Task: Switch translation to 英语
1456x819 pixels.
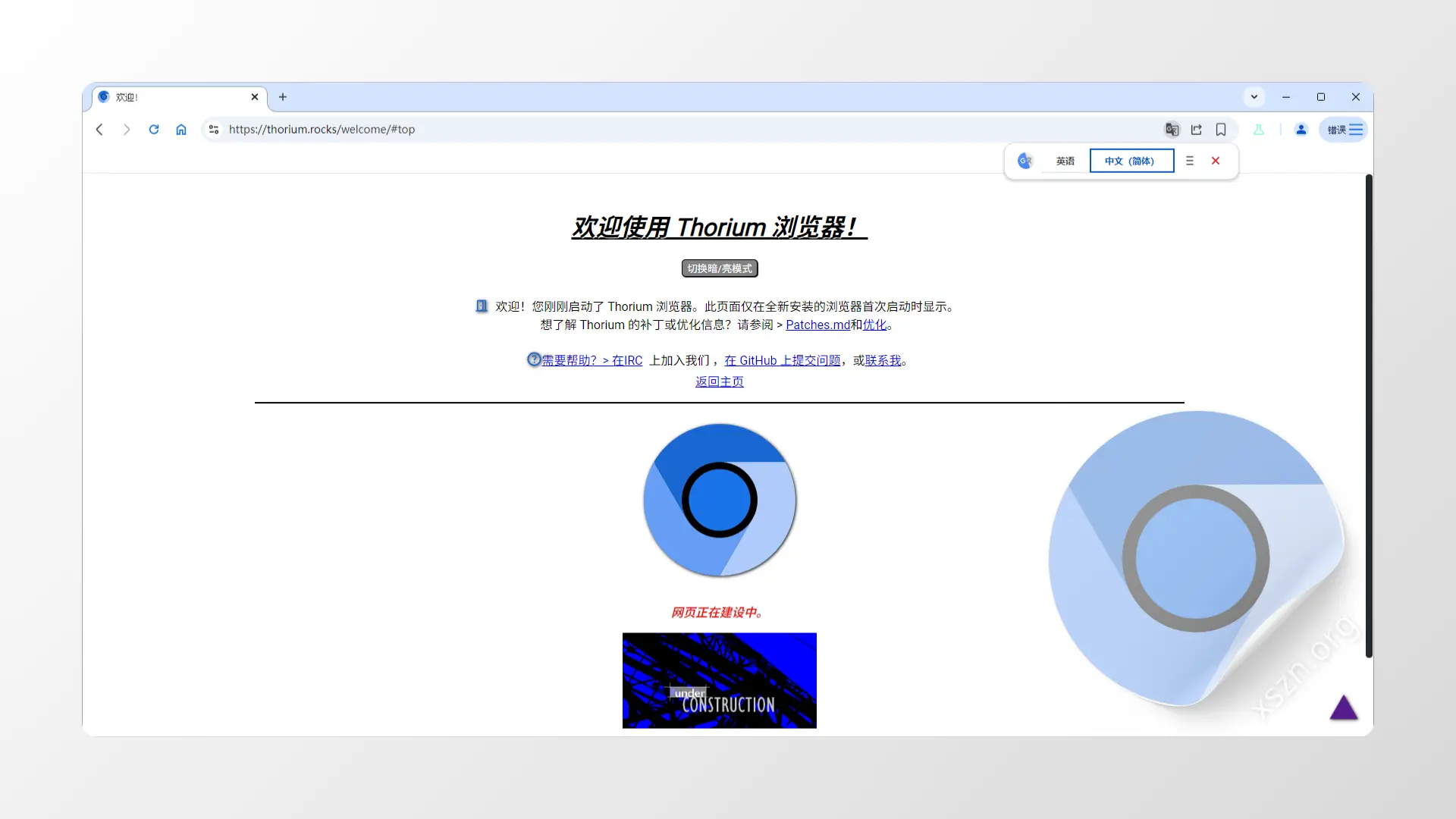Action: pos(1065,161)
